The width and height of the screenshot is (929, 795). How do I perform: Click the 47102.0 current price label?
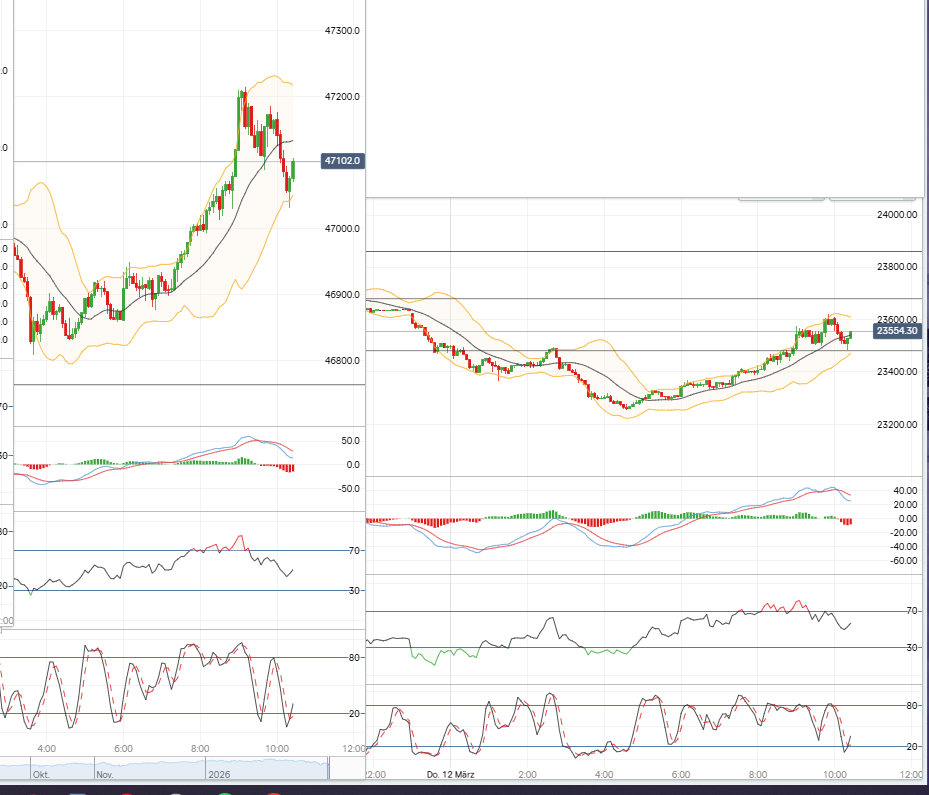pos(342,160)
